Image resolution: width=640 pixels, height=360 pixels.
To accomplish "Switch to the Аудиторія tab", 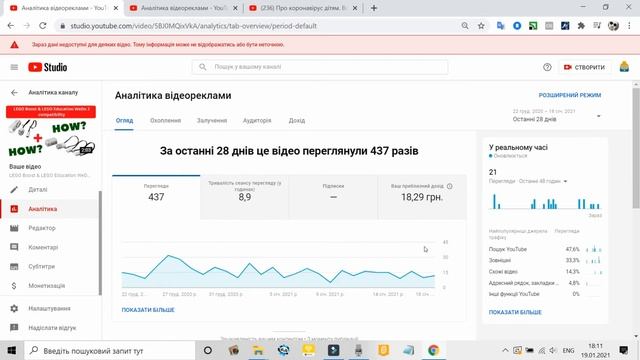I will 257,120.
